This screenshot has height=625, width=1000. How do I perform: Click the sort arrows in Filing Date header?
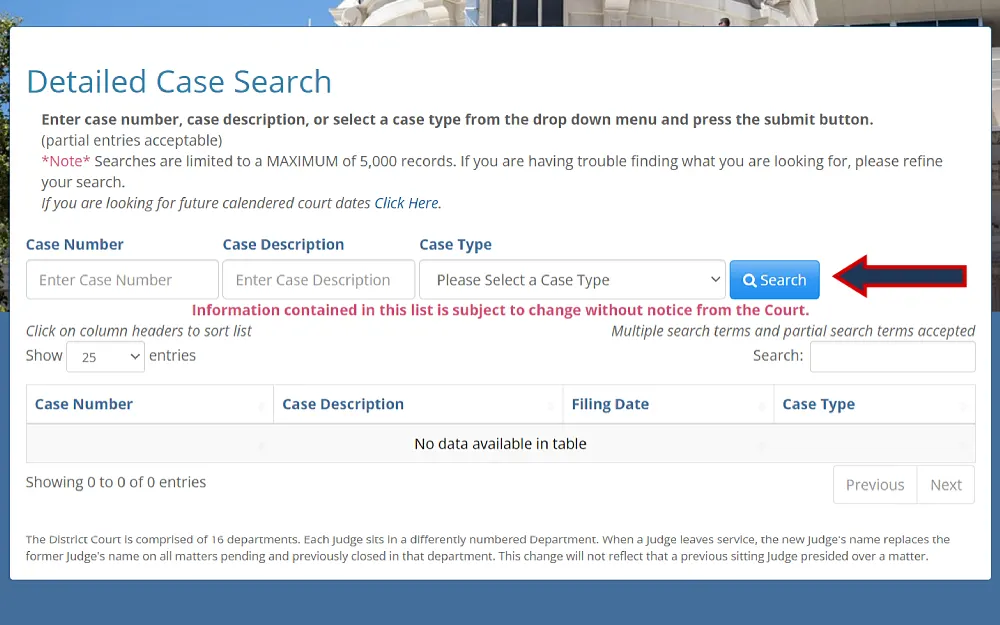pos(763,405)
